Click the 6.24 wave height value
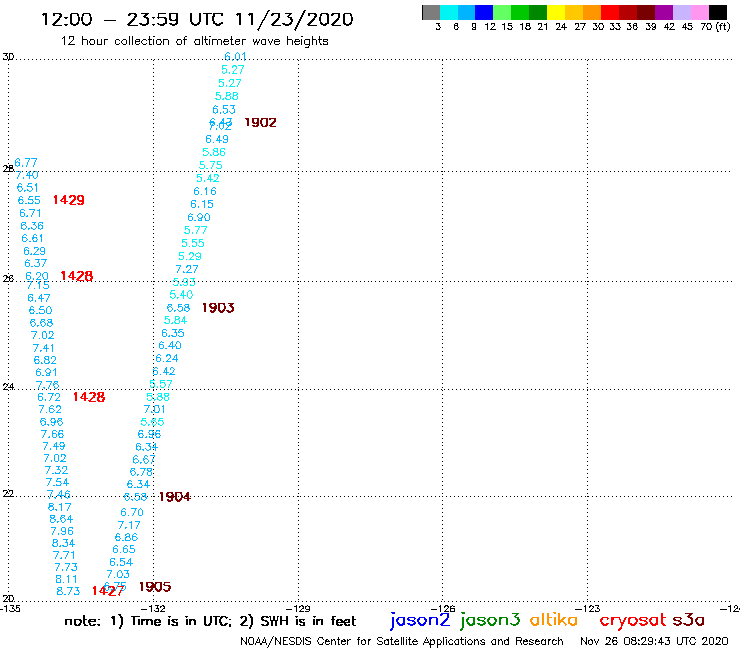Image resolution: width=740 pixels, height=650 pixels. [x=167, y=359]
